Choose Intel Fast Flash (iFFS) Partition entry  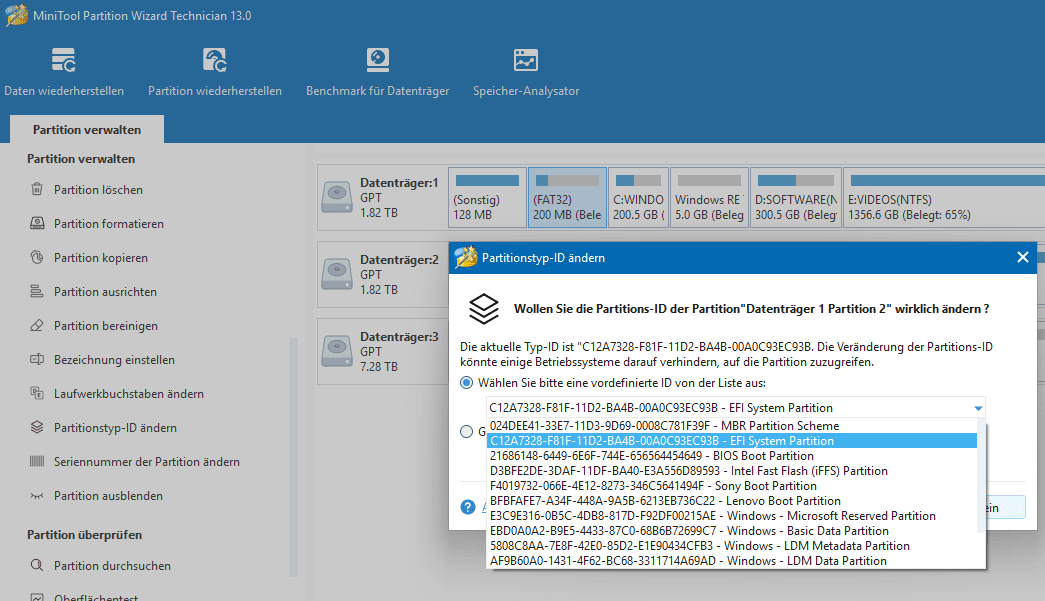coord(731,470)
